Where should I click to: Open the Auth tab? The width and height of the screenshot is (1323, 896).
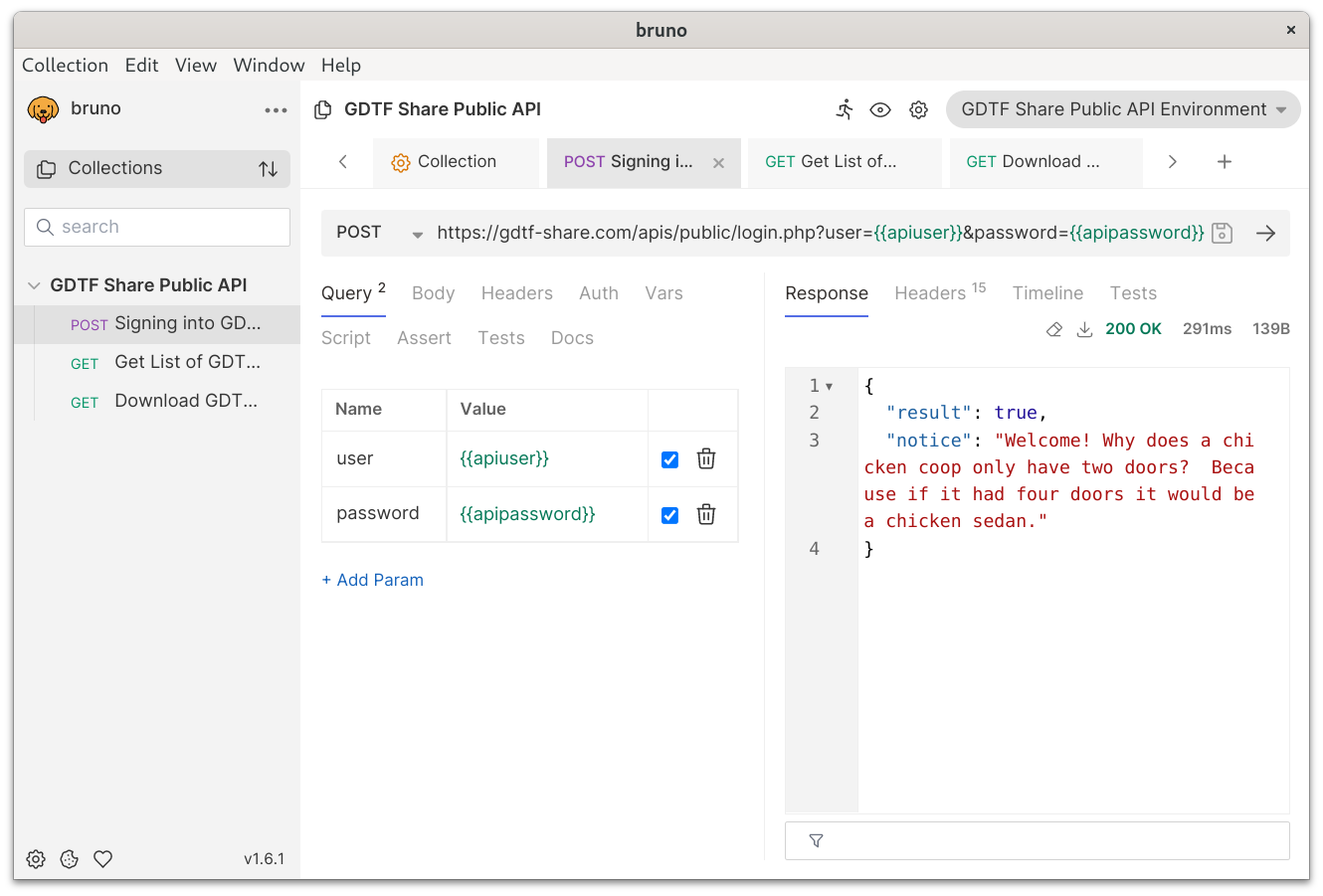coord(599,293)
